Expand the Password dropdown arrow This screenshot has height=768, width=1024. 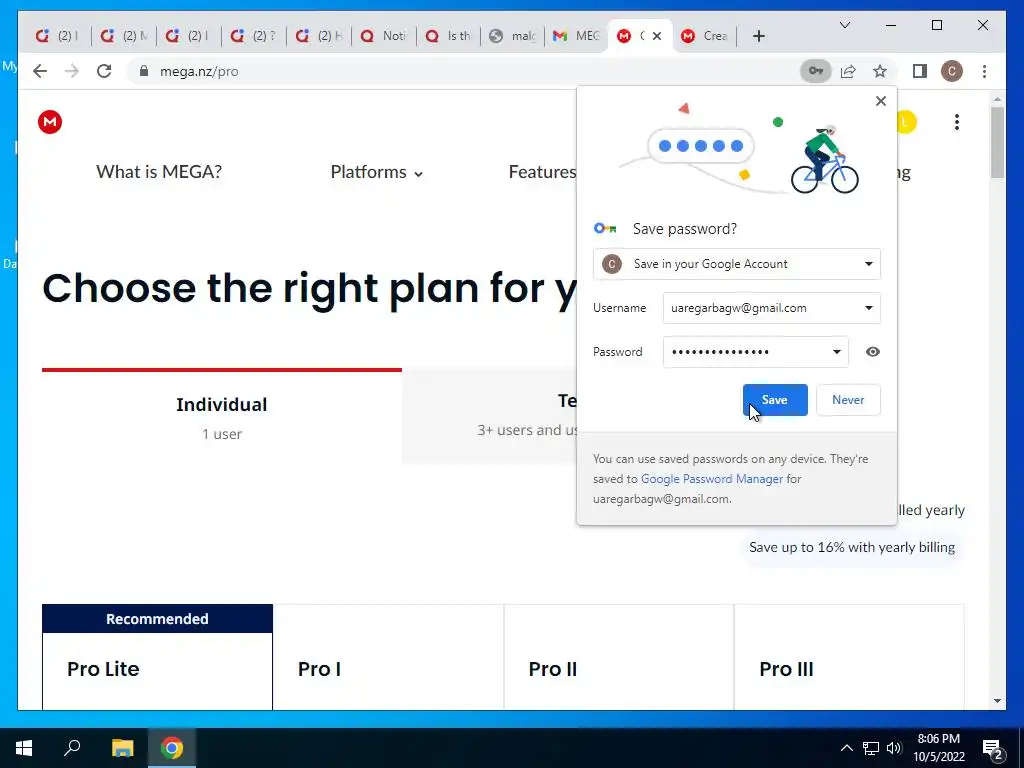(x=837, y=352)
